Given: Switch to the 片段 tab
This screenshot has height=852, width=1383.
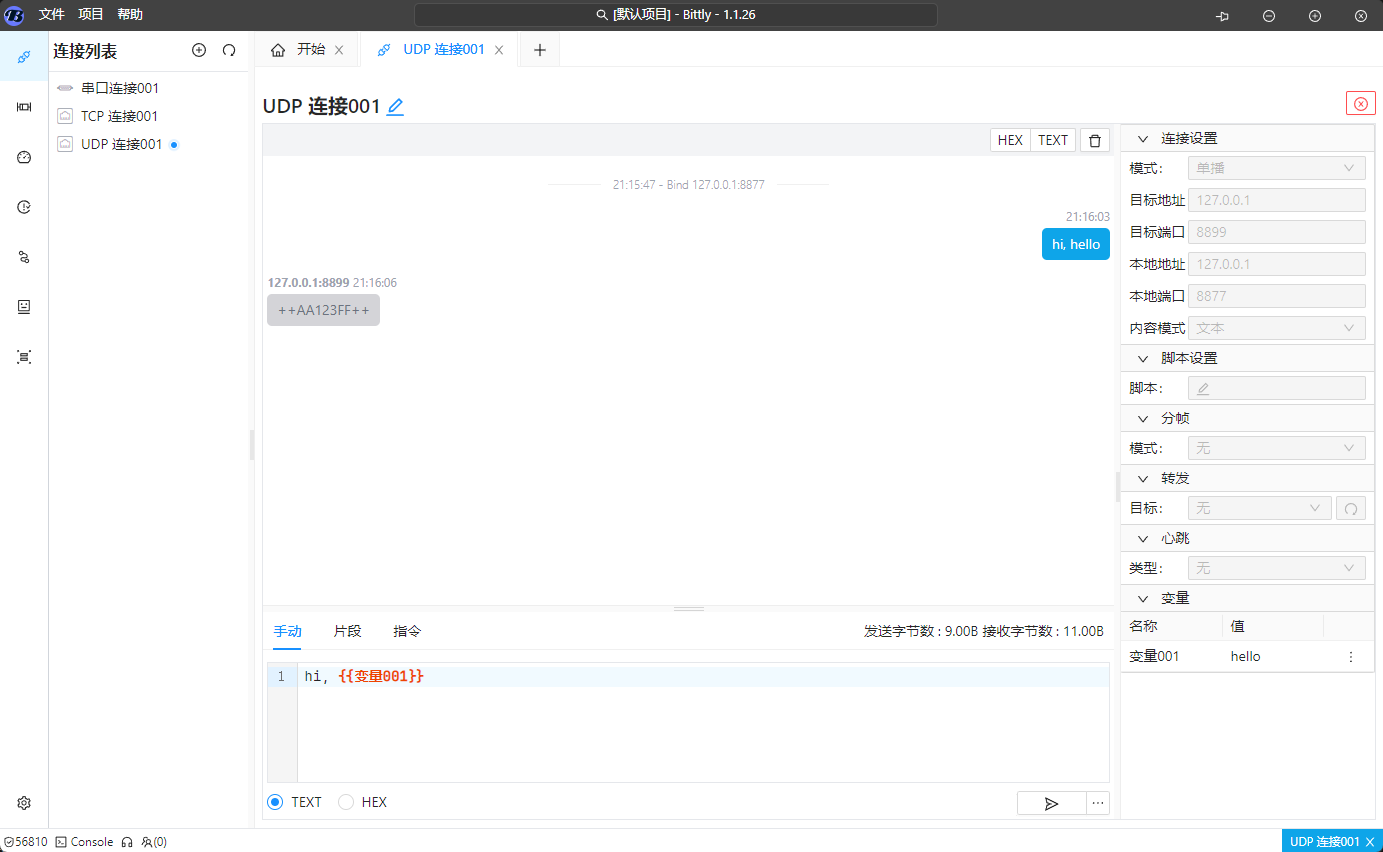Looking at the screenshot, I should coord(347,631).
